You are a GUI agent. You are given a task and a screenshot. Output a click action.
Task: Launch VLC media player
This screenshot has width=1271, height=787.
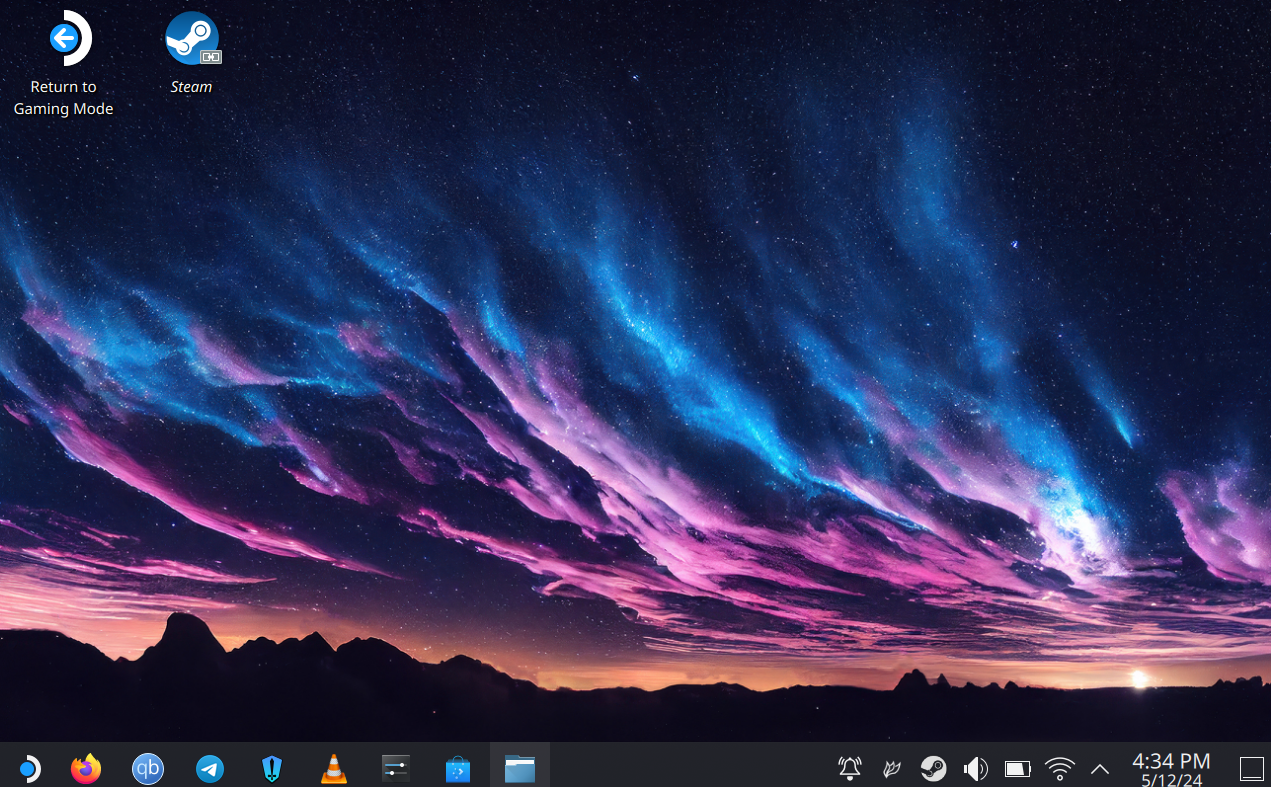(333, 768)
